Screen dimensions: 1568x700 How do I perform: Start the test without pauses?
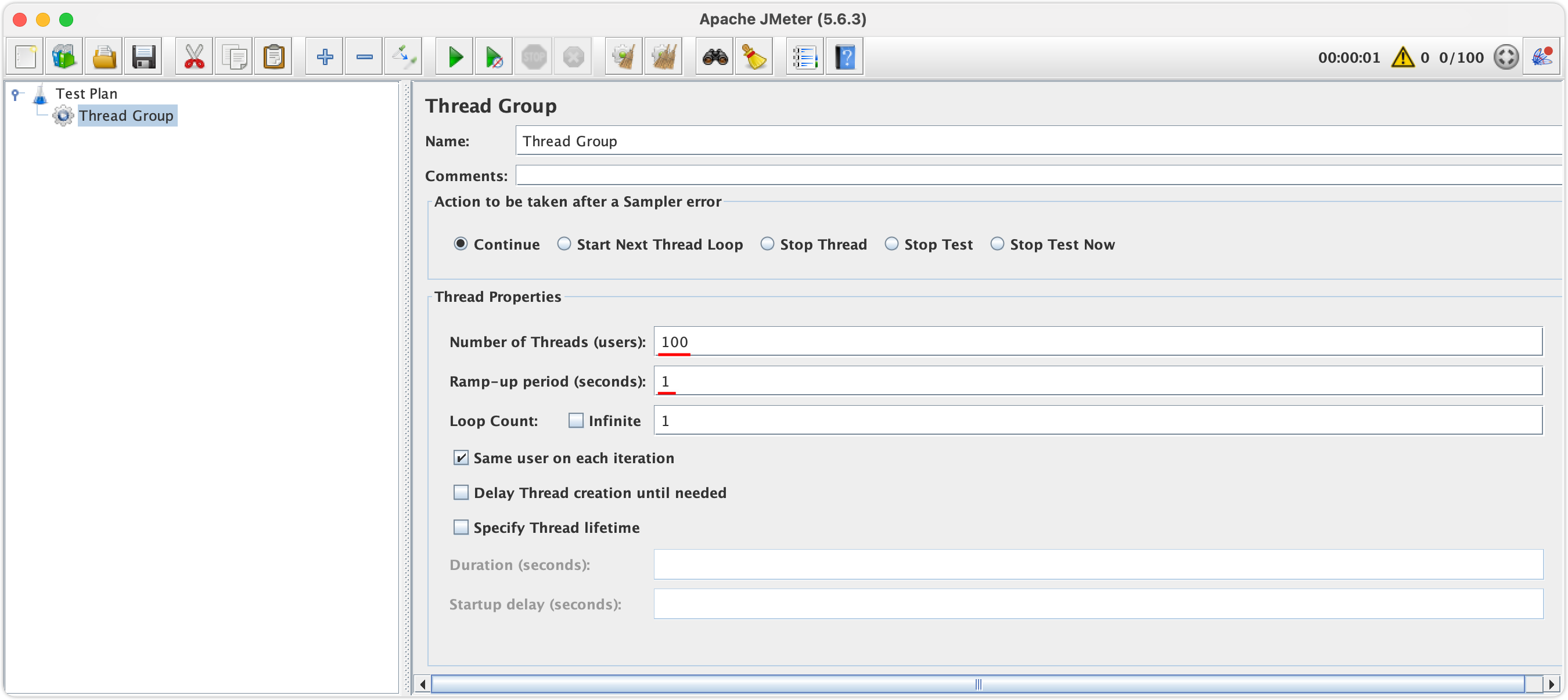[x=493, y=56]
